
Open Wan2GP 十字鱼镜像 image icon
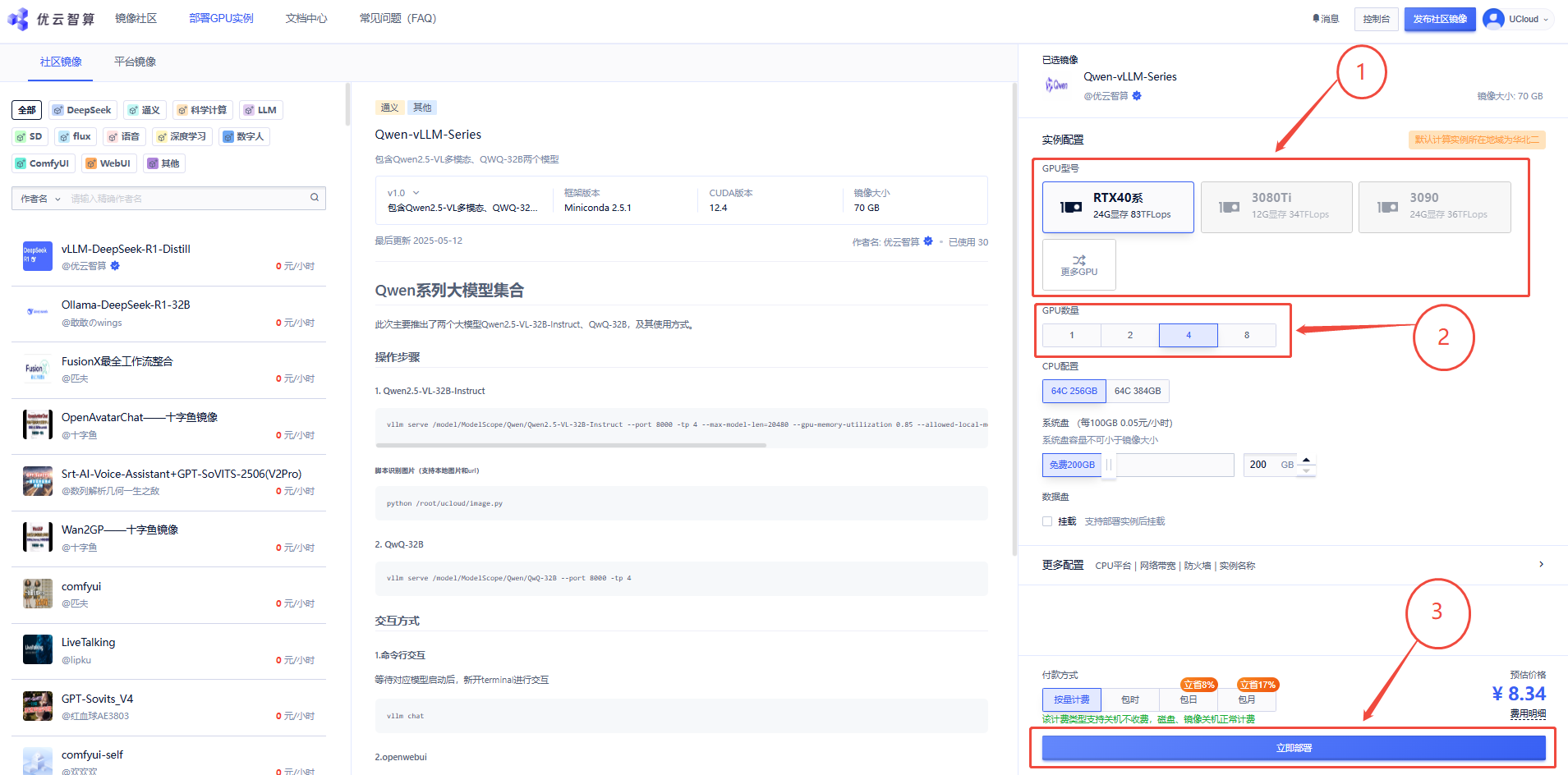(38, 537)
